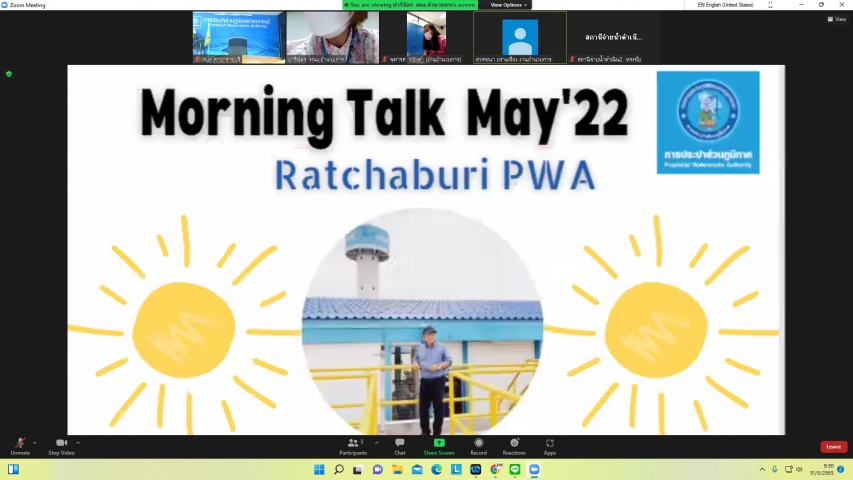Open Windows Start menu

click(319, 469)
